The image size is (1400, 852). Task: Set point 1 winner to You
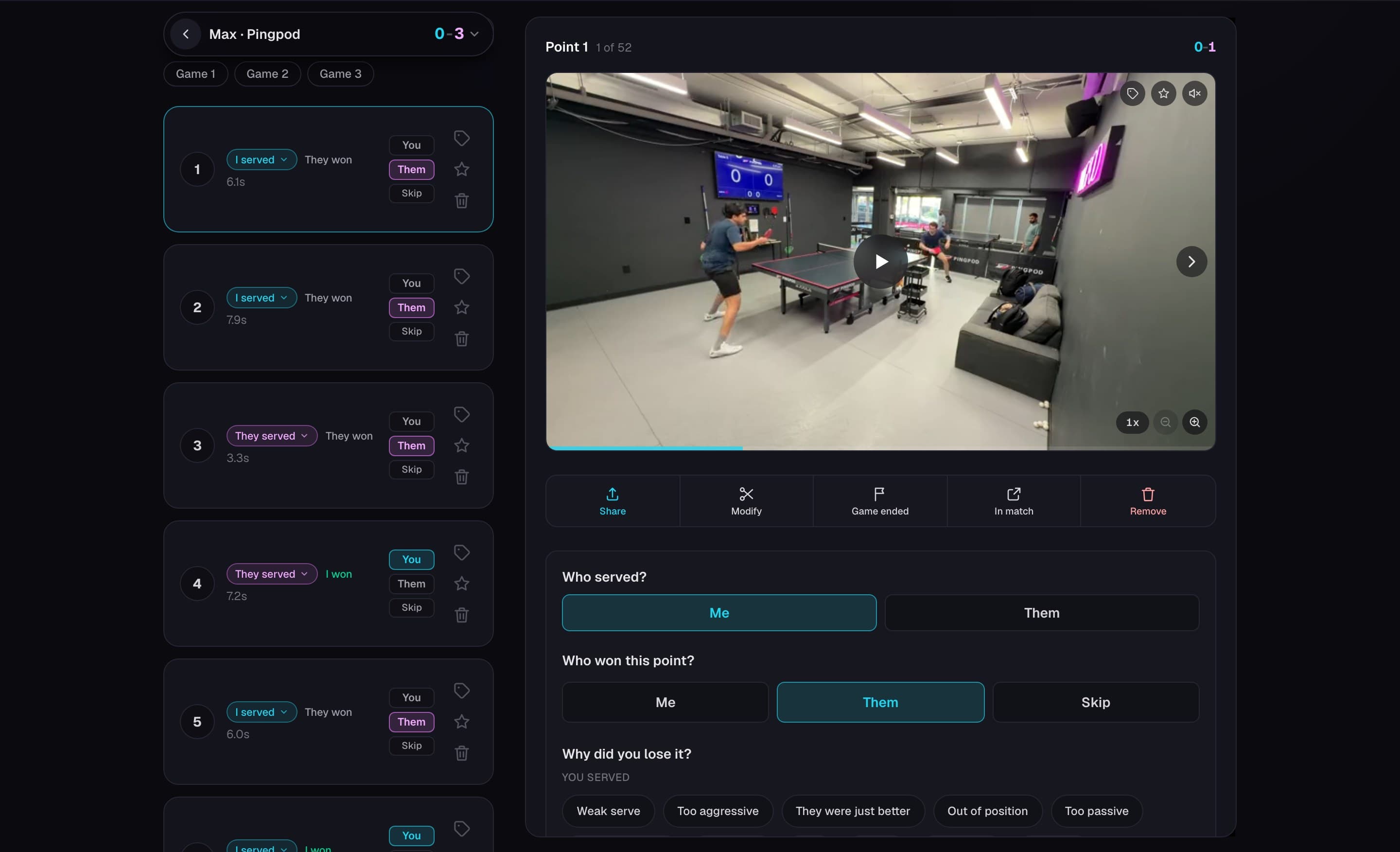tap(411, 145)
